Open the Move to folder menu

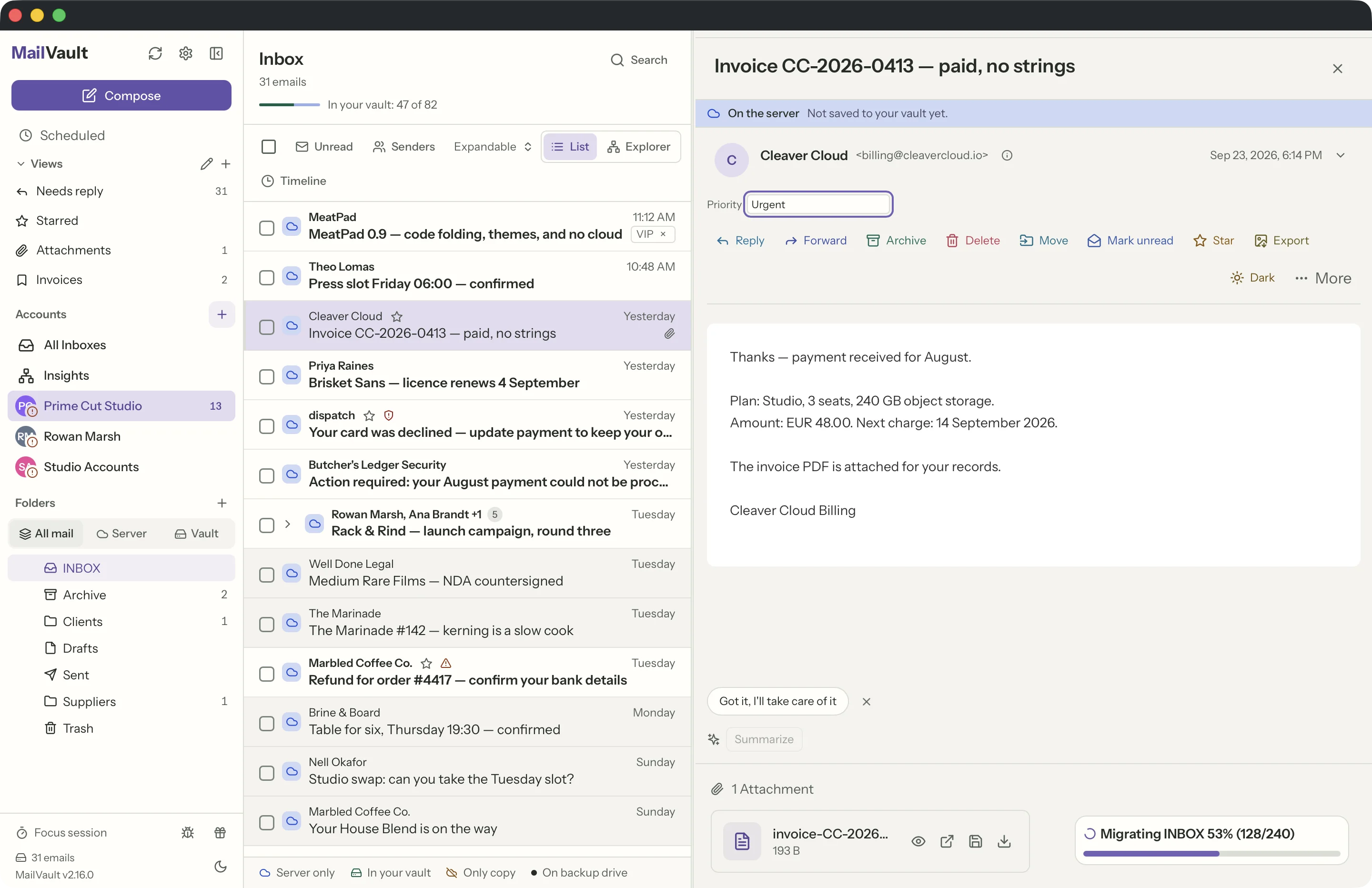coord(1043,241)
